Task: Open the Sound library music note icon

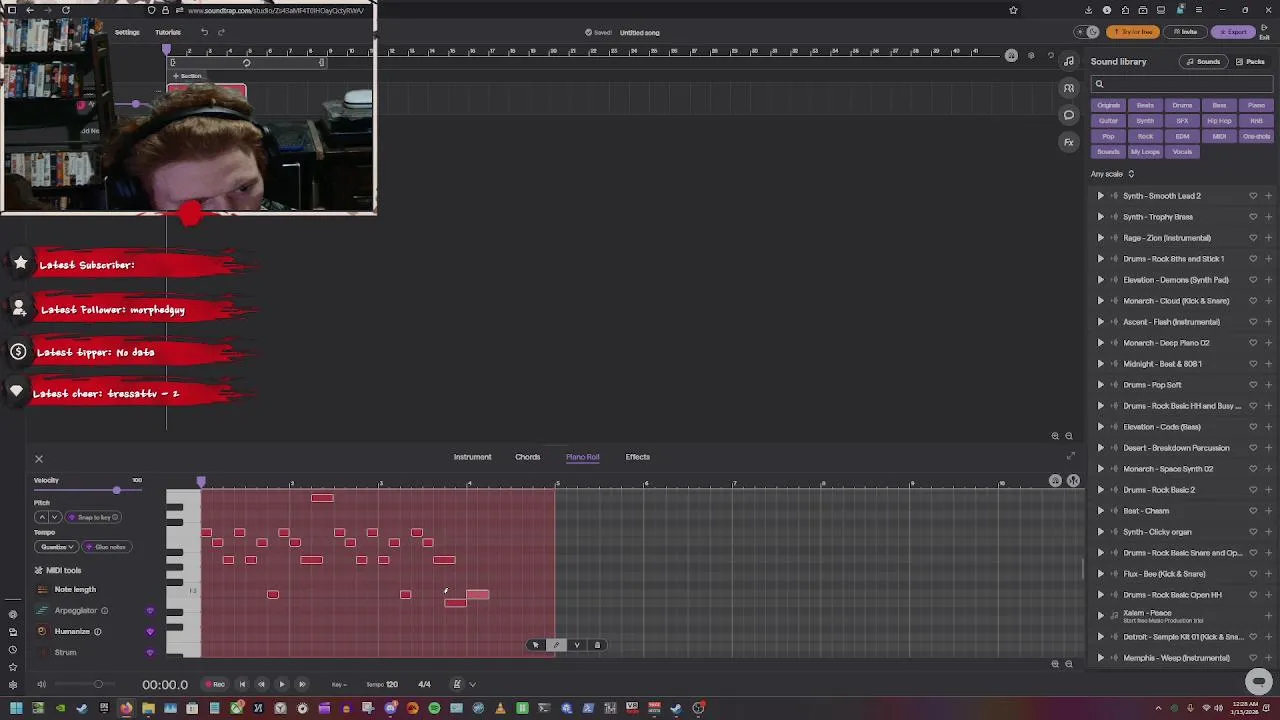Action: click(x=1069, y=61)
